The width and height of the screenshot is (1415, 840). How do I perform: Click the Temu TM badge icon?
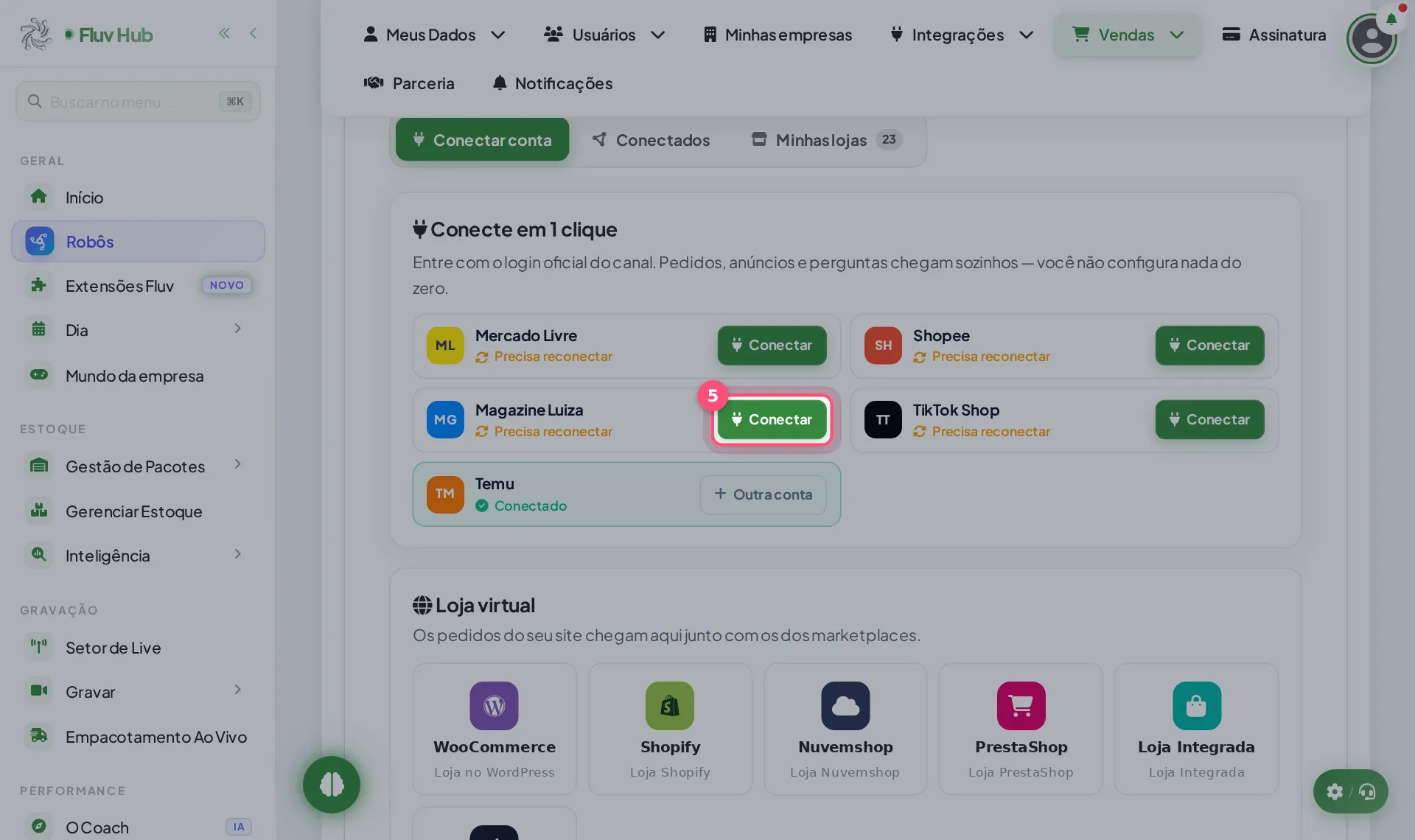click(445, 494)
